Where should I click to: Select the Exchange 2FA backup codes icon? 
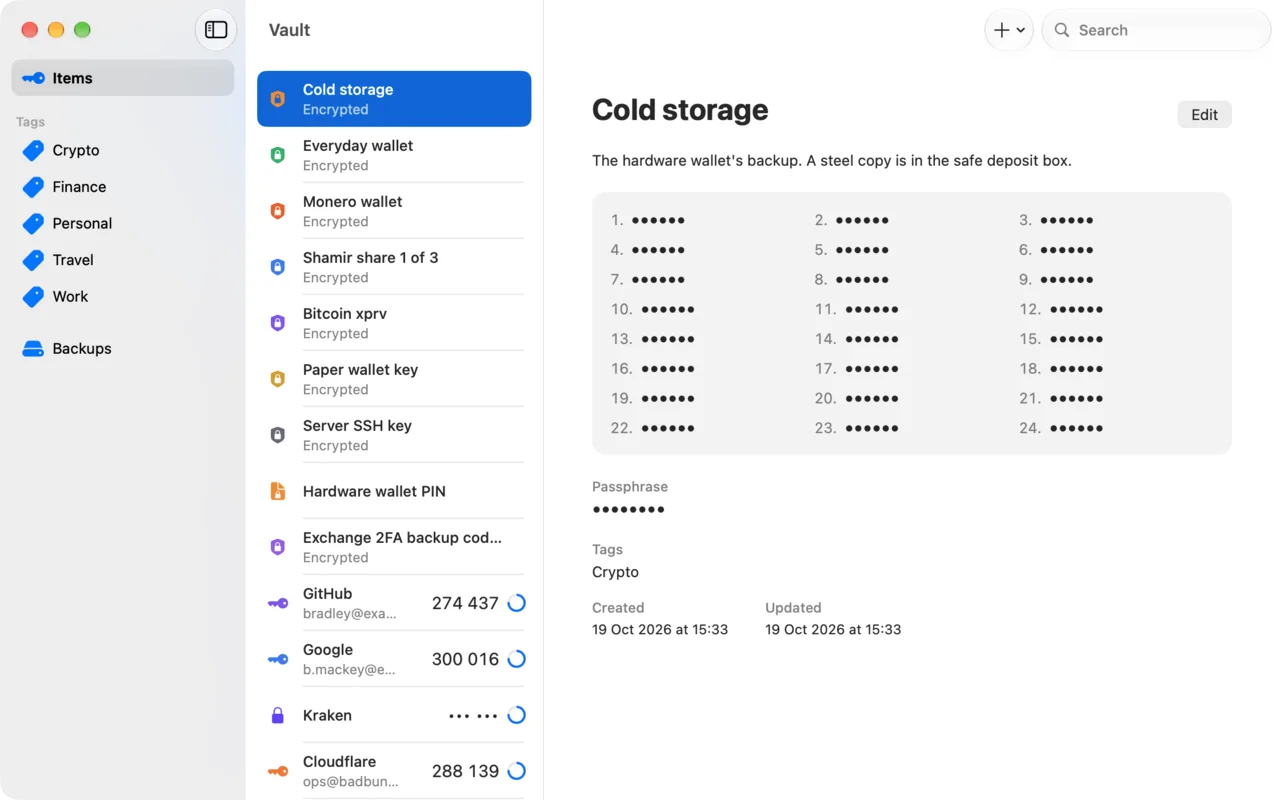(x=278, y=547)
